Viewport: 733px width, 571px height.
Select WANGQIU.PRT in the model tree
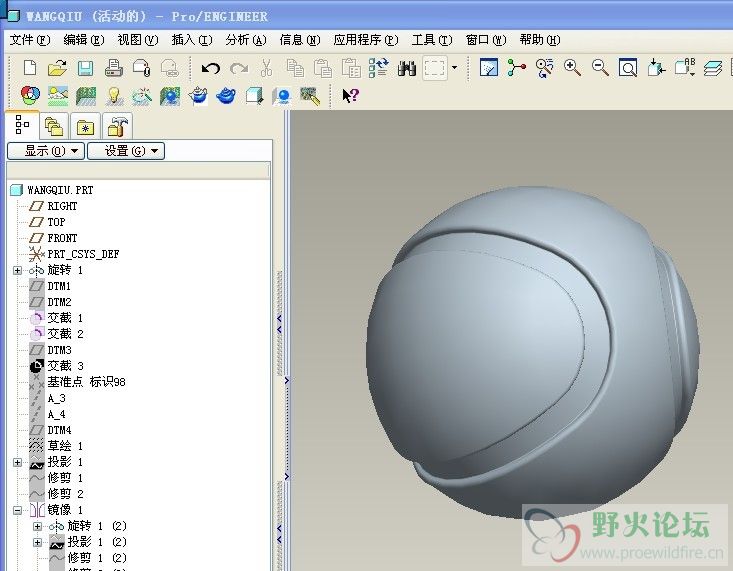click(x=60, y=190)
